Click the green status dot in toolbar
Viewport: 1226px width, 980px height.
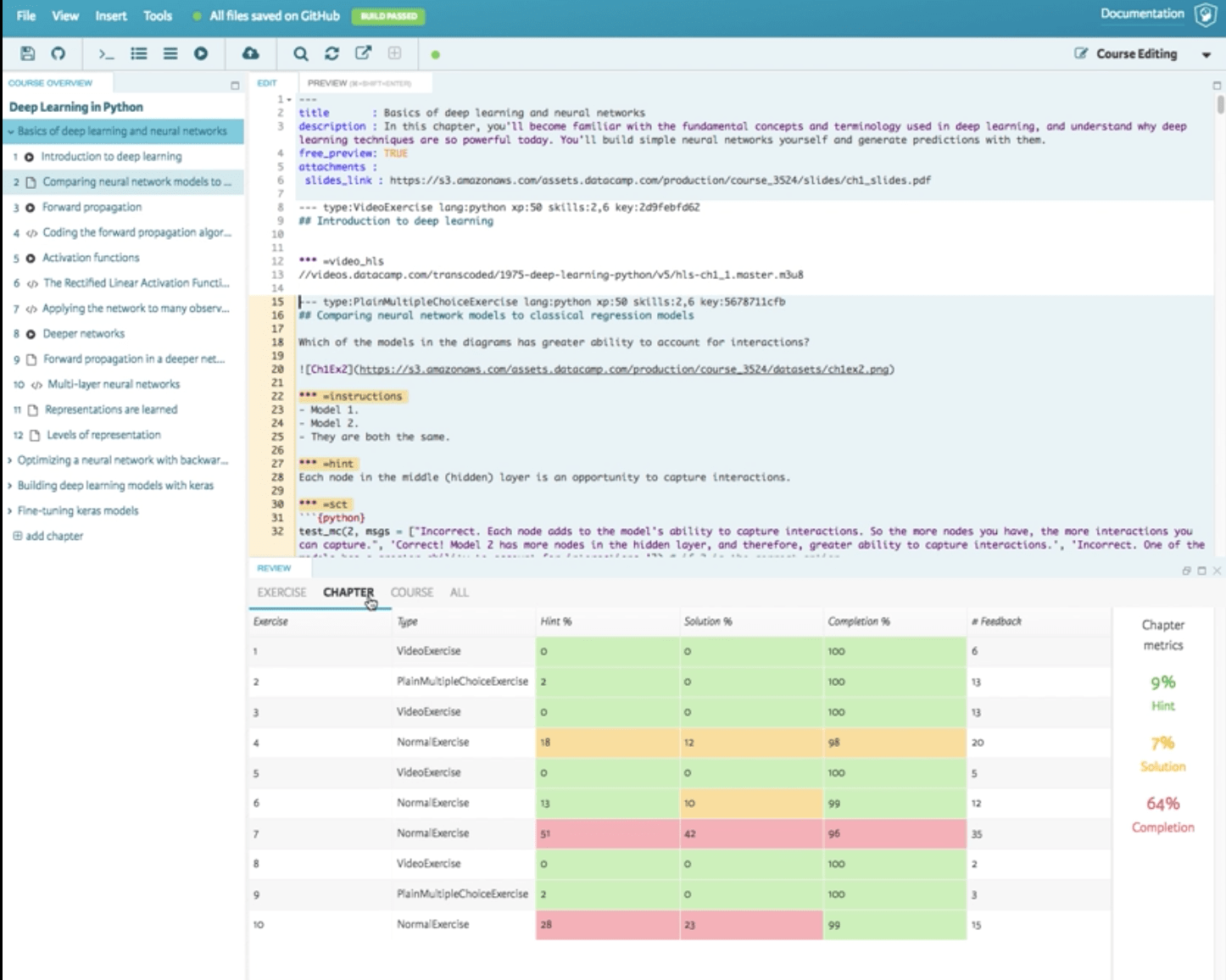[x=435, y=54]
